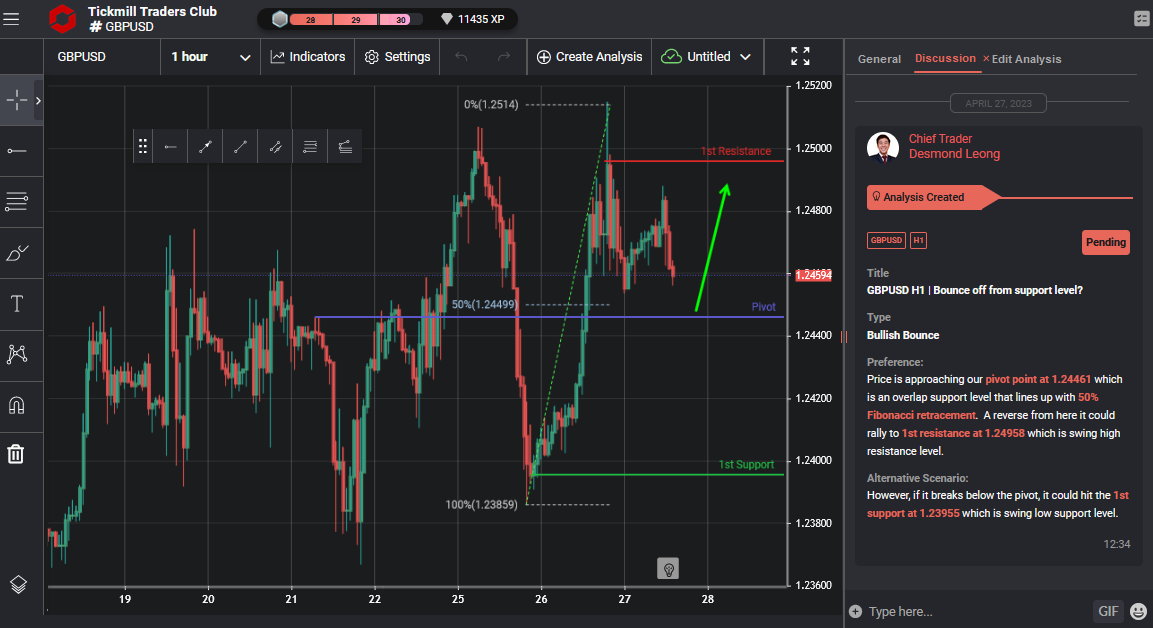Click the GBPUSD tag badge
Image resolution: width=1153 pixels, height=628 pixels.
coord(886,240)
